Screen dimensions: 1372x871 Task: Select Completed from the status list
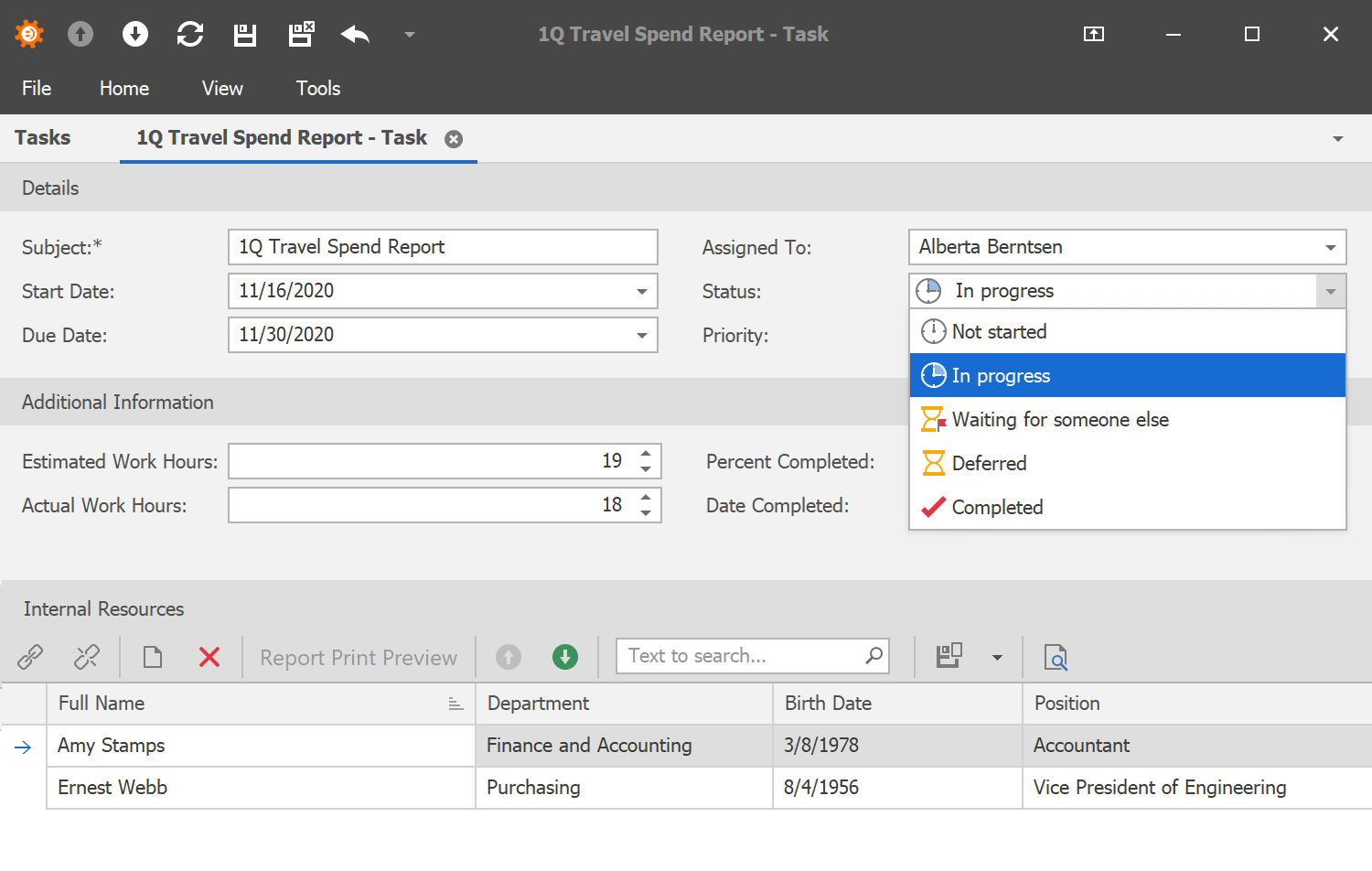point(997,507)
